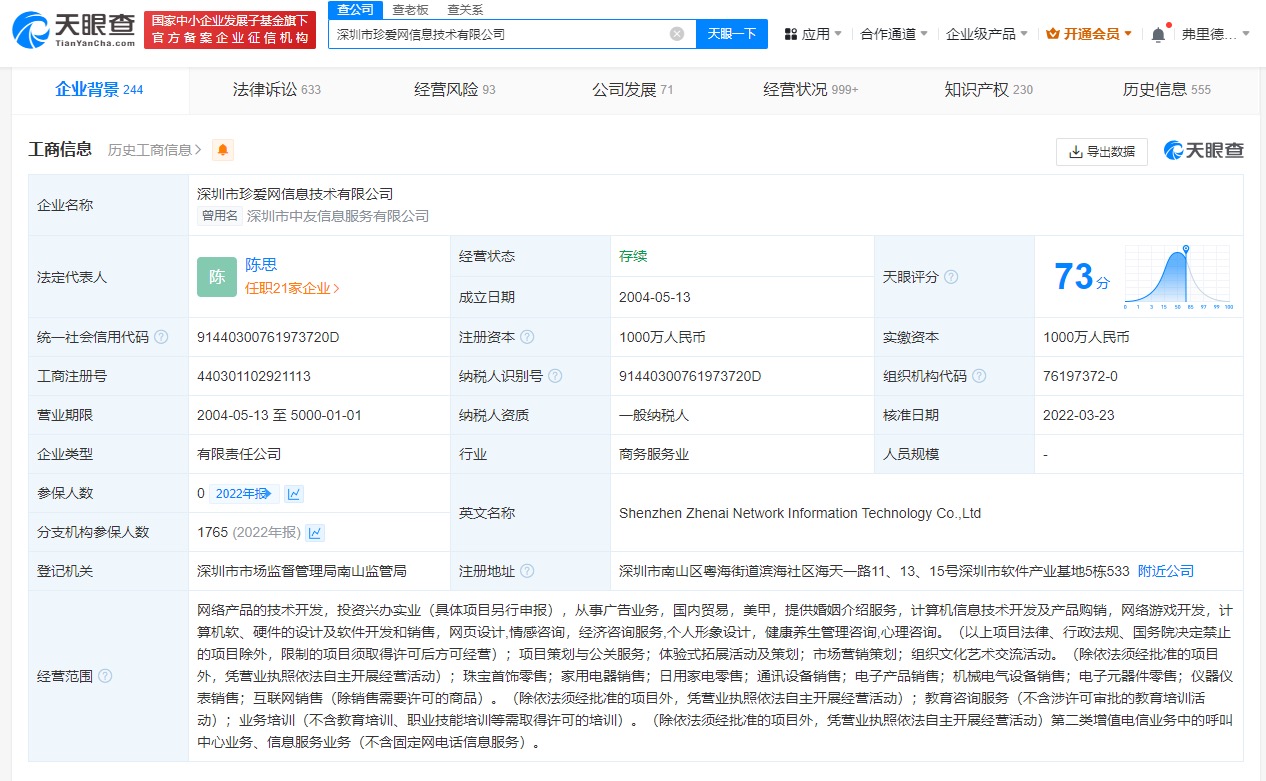1266x781 pixels.
Task: Click the help icon next to 天眼评分
Action: [x=951, y=276]
